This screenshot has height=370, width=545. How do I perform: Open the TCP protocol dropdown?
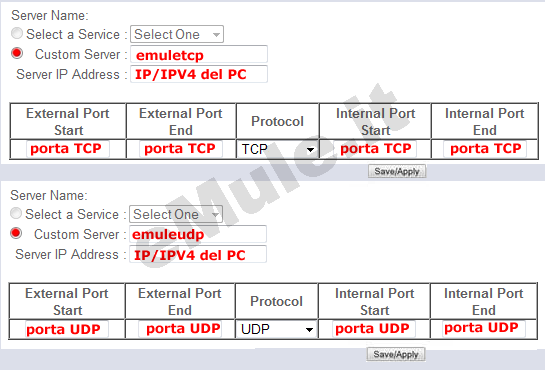coord(277,149)
